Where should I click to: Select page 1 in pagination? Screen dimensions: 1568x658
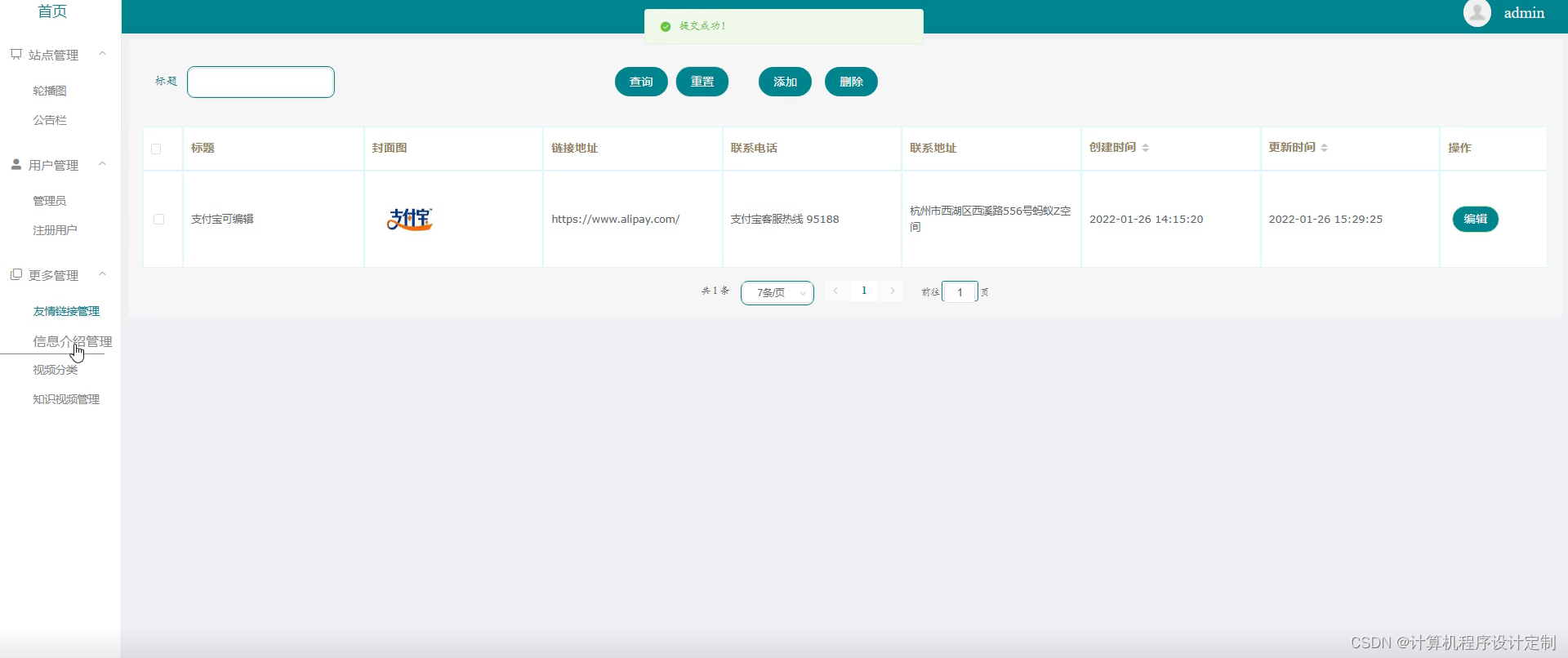coord(864,291)
